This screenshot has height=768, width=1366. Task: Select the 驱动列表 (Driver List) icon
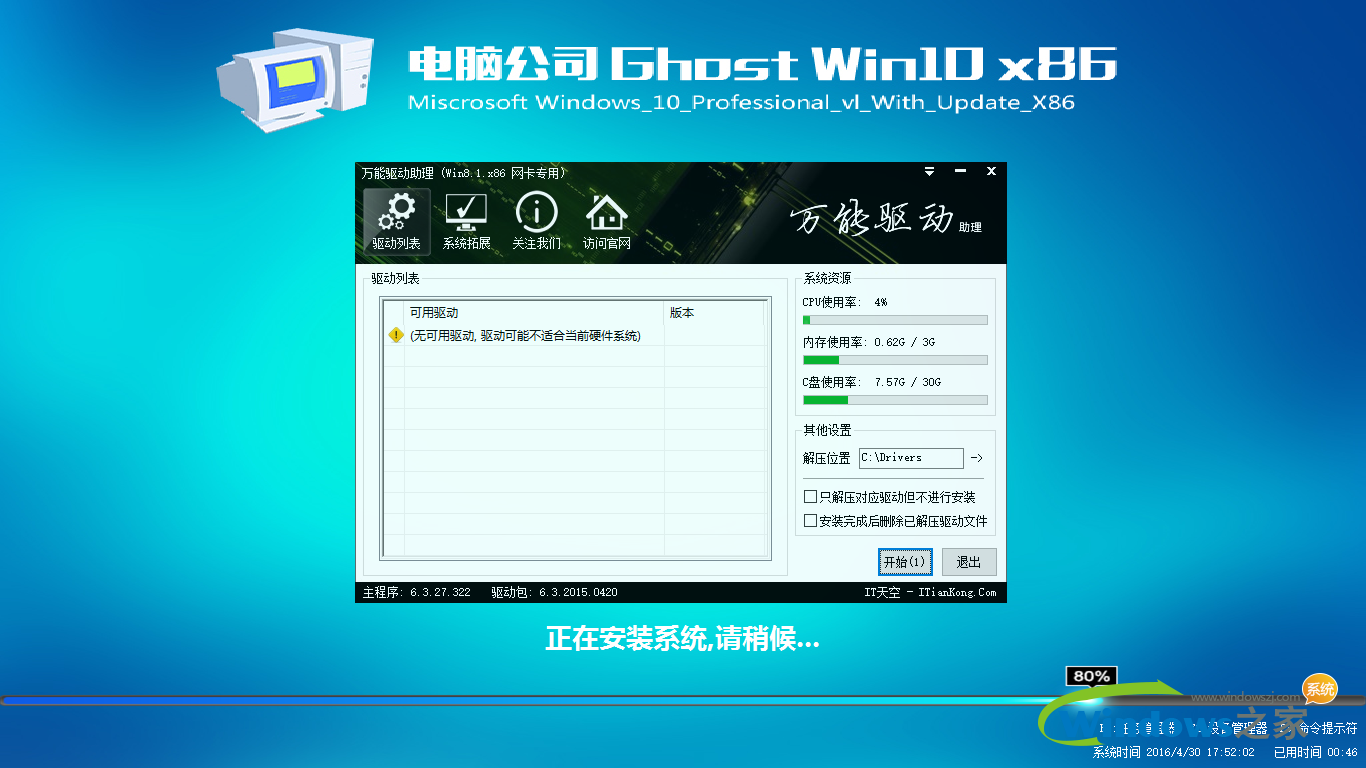(x=395, y=219)
